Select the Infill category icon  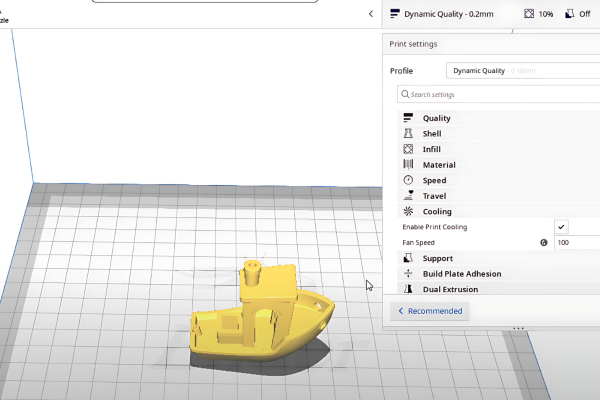(408, 149)
